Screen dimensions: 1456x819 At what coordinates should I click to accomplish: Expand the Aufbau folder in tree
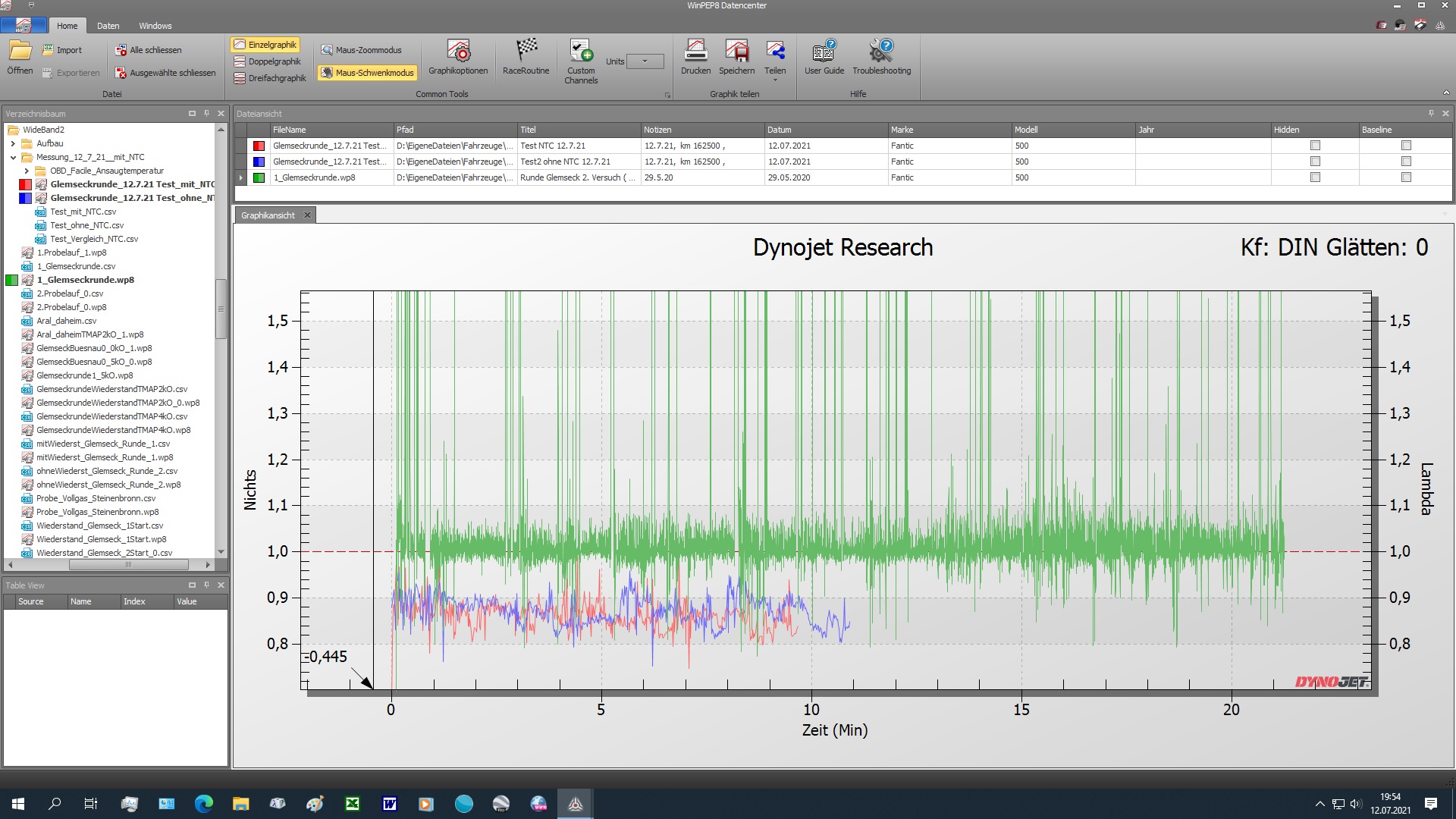pyautogui.click(x=13, y=143)
